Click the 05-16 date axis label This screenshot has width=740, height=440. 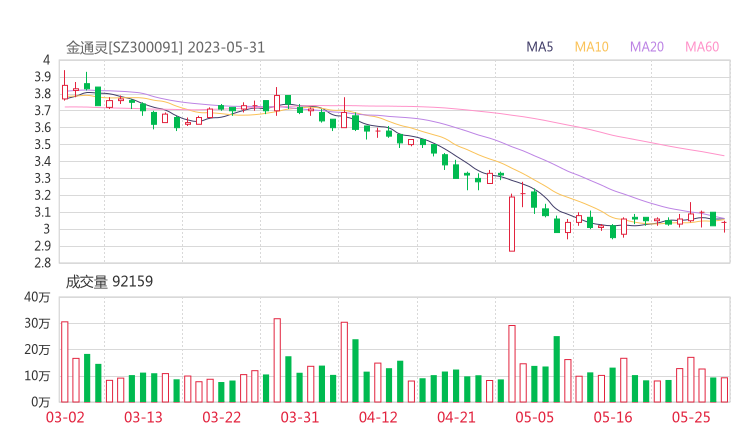pos(613,417)
